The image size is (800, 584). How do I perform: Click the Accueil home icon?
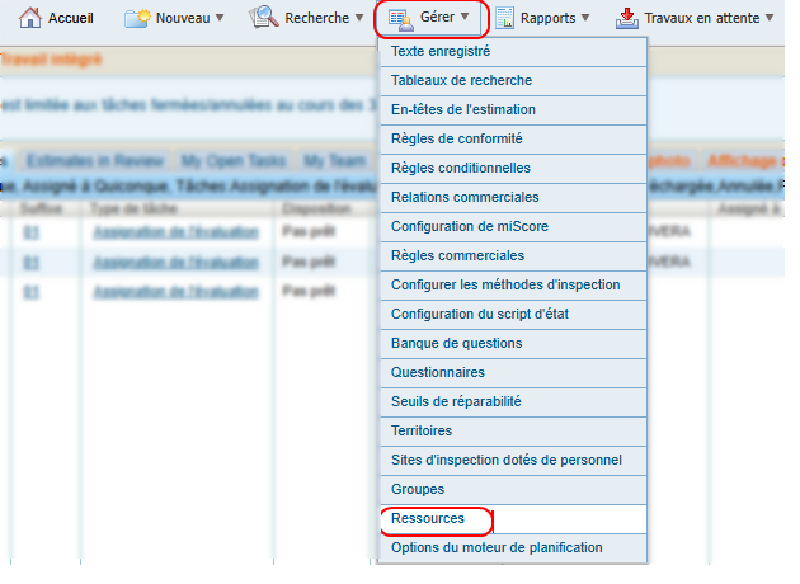(31, 18)
